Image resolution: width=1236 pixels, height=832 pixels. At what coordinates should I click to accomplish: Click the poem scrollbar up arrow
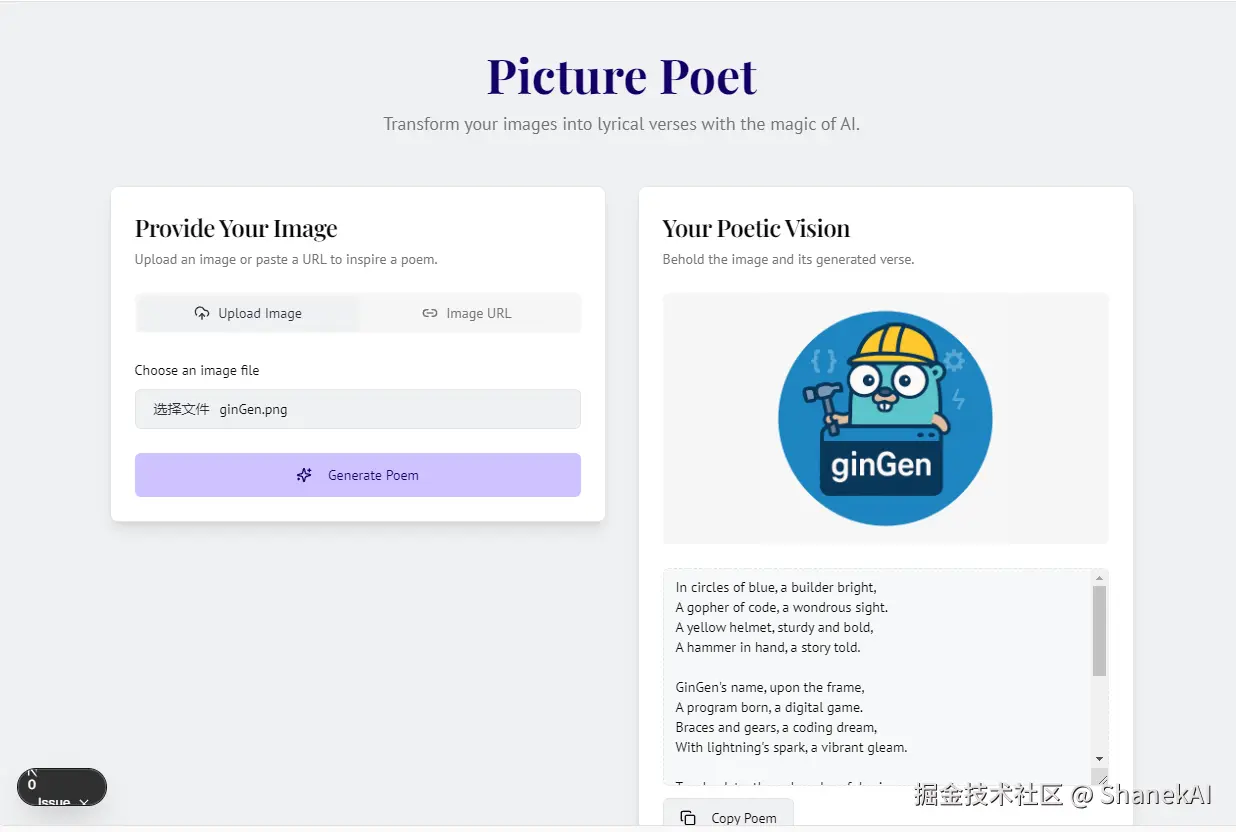[x=1099, y=578]
